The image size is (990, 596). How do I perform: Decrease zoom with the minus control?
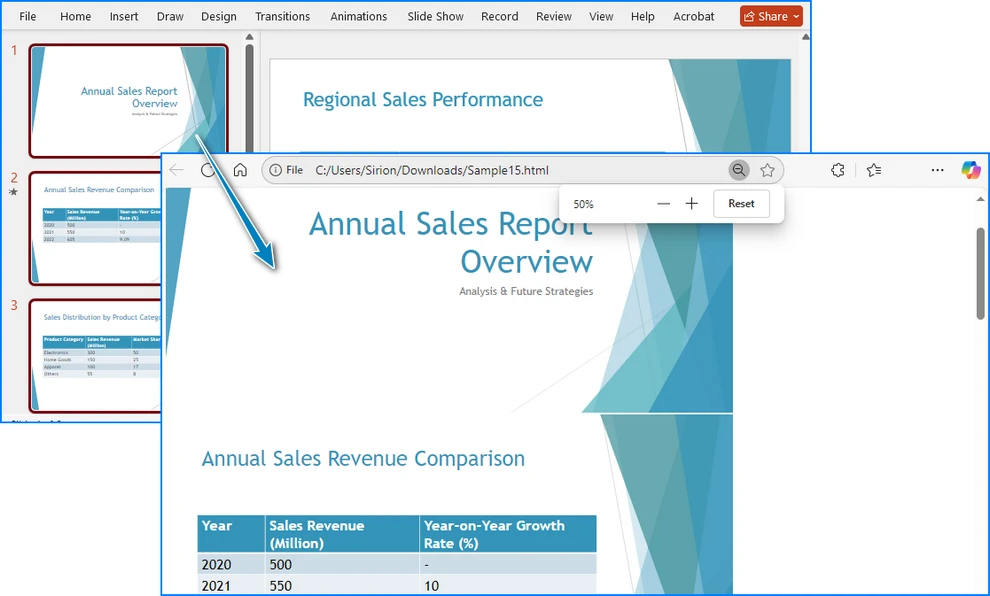(x=663, y=203)
